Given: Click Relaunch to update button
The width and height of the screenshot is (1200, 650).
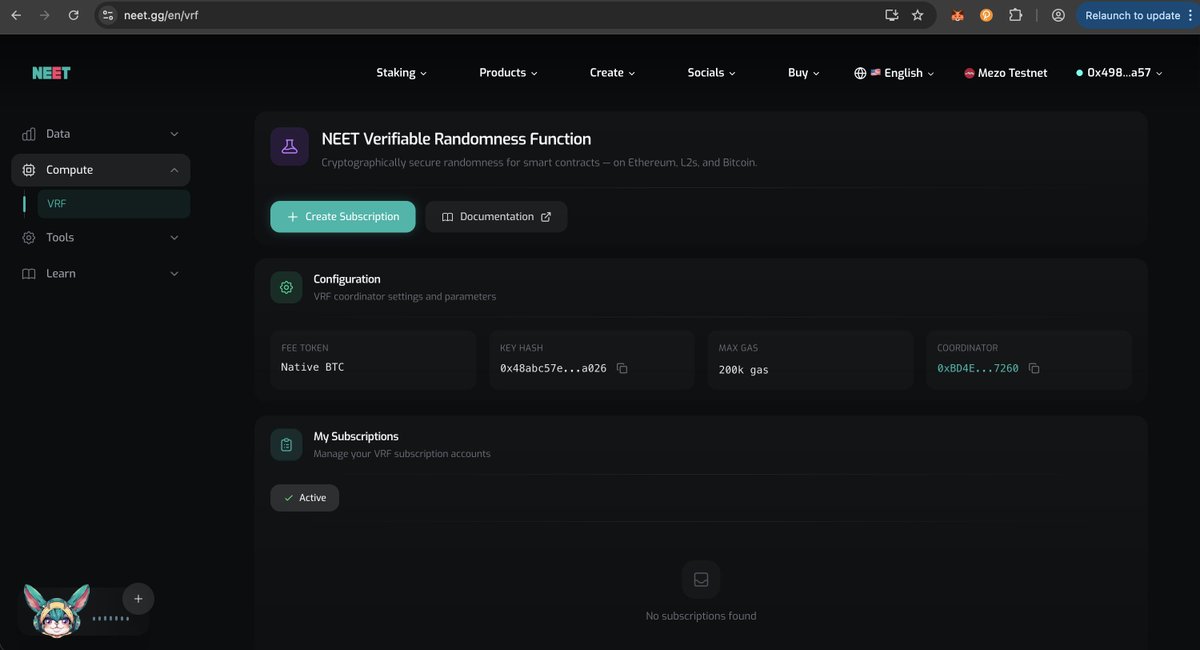Looking at the screenshot, I should click(1132, 15).
